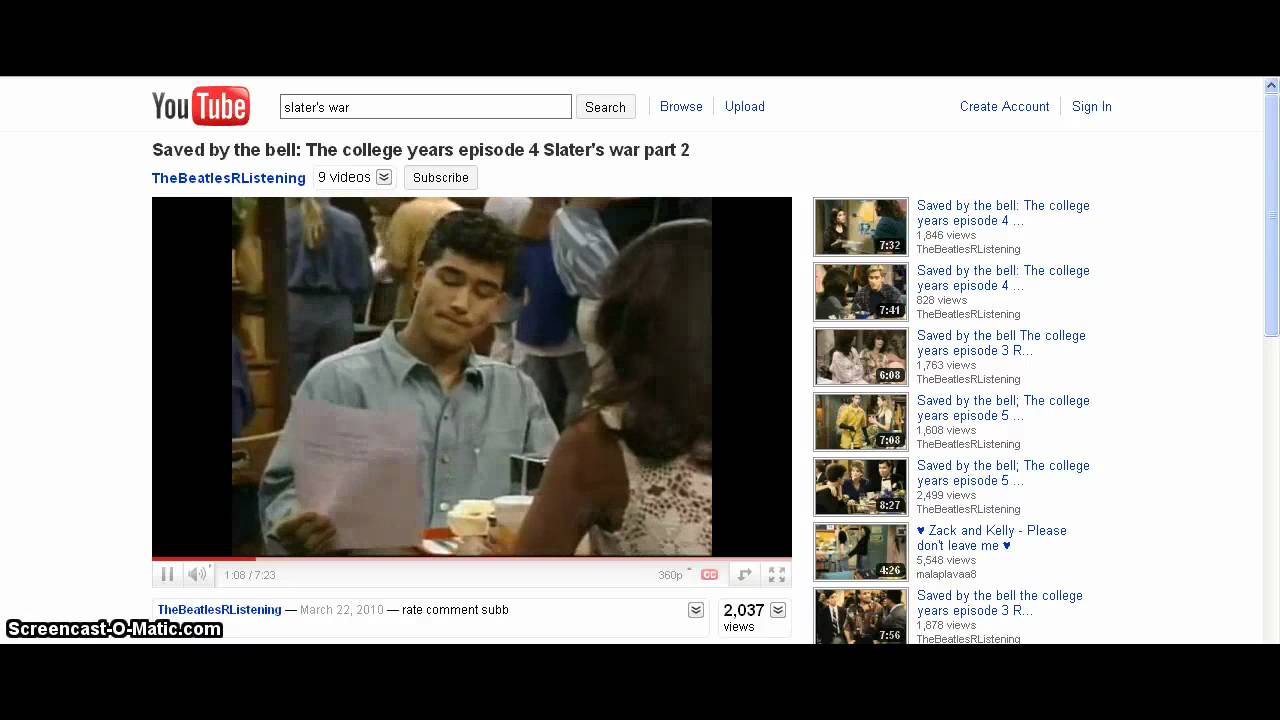
Task: Open the 8:27 related video thumbnail
Action: 860,486
